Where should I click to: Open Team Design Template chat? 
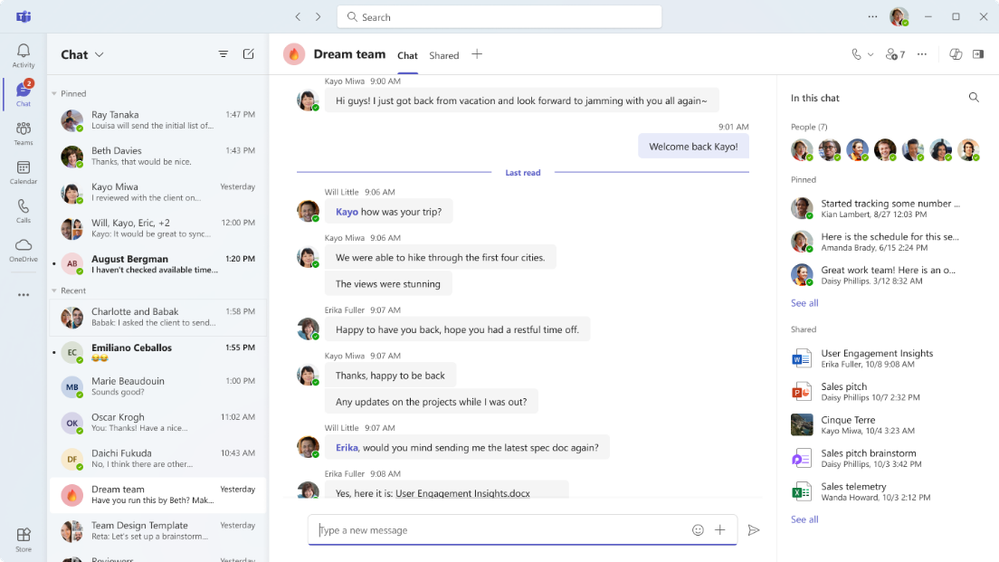point(158,531)
